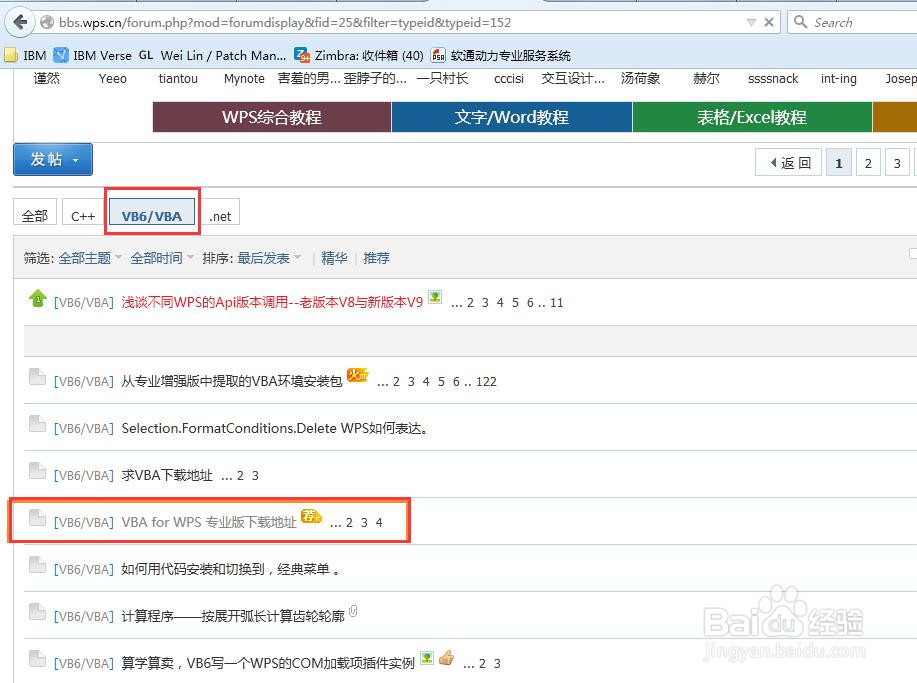Click the 返回 back button

click(x=789, y=163)
